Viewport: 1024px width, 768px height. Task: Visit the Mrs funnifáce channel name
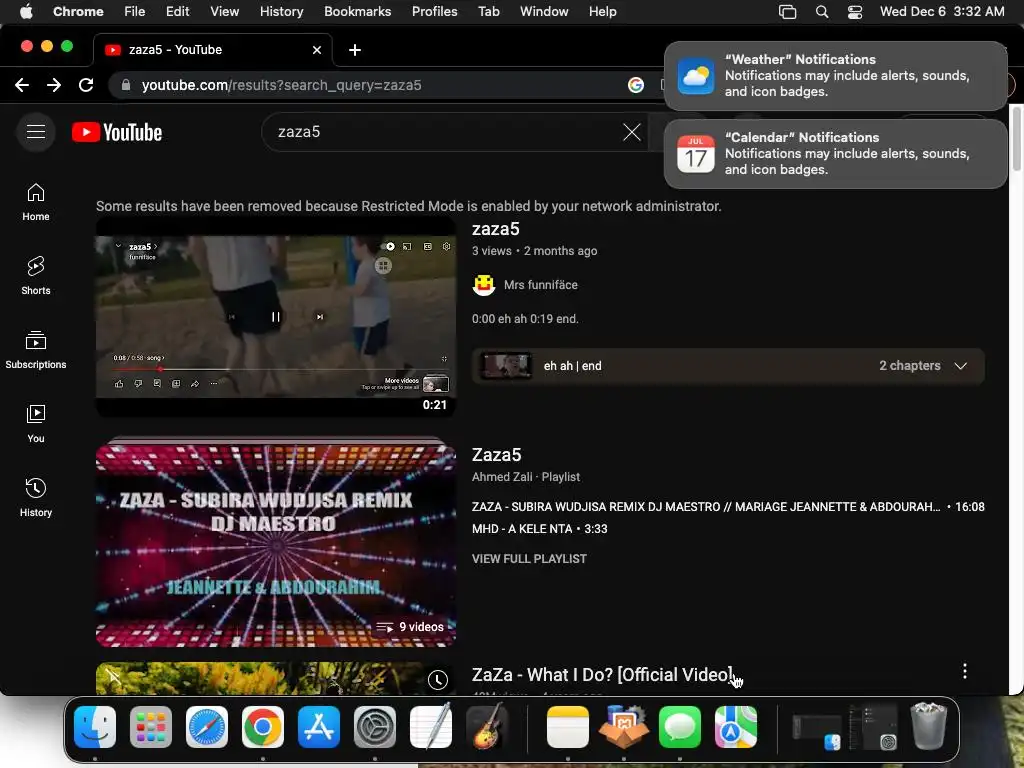(541, 285)
